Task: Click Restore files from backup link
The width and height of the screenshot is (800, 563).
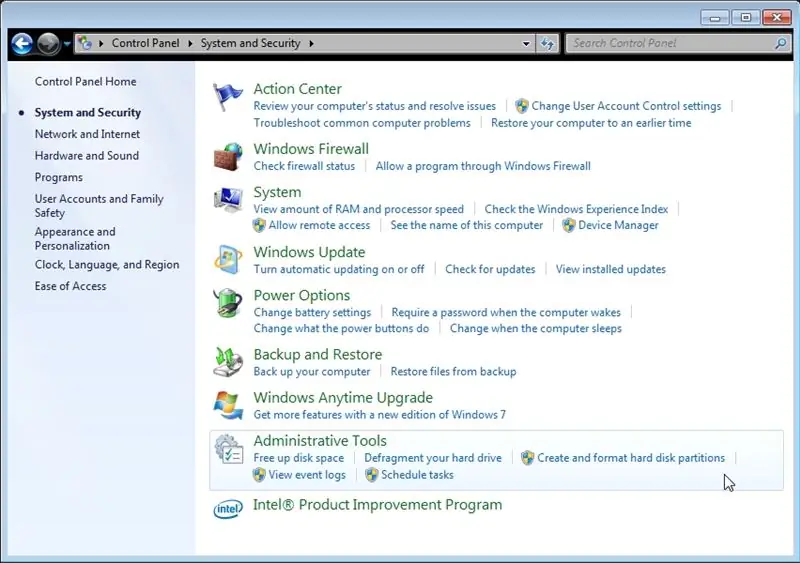Action: 453,372
